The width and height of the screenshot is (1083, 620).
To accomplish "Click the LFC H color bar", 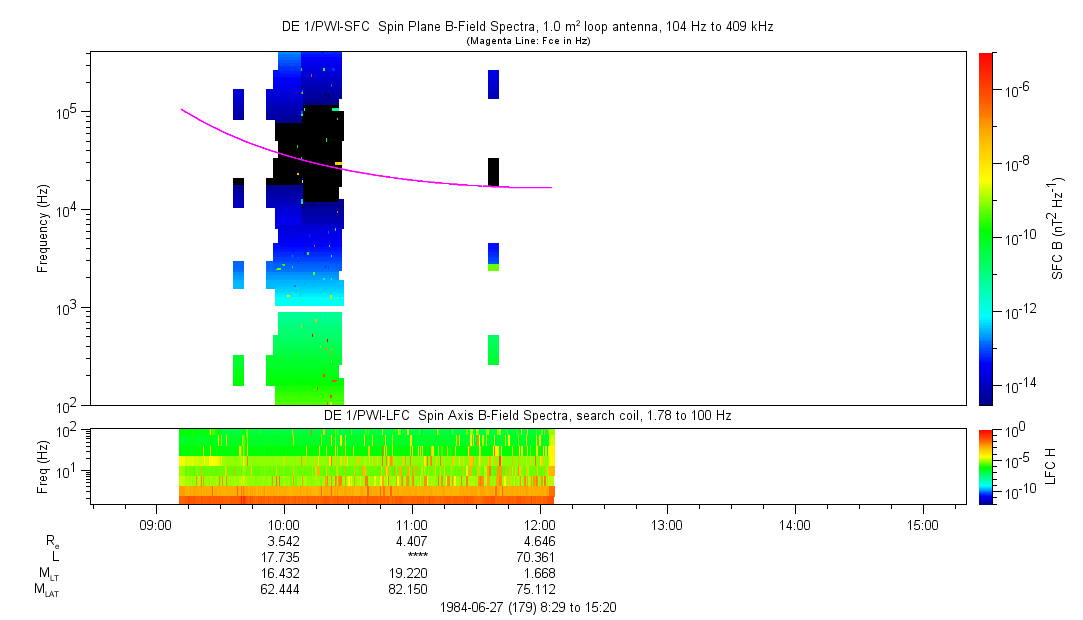I will 985,465.
